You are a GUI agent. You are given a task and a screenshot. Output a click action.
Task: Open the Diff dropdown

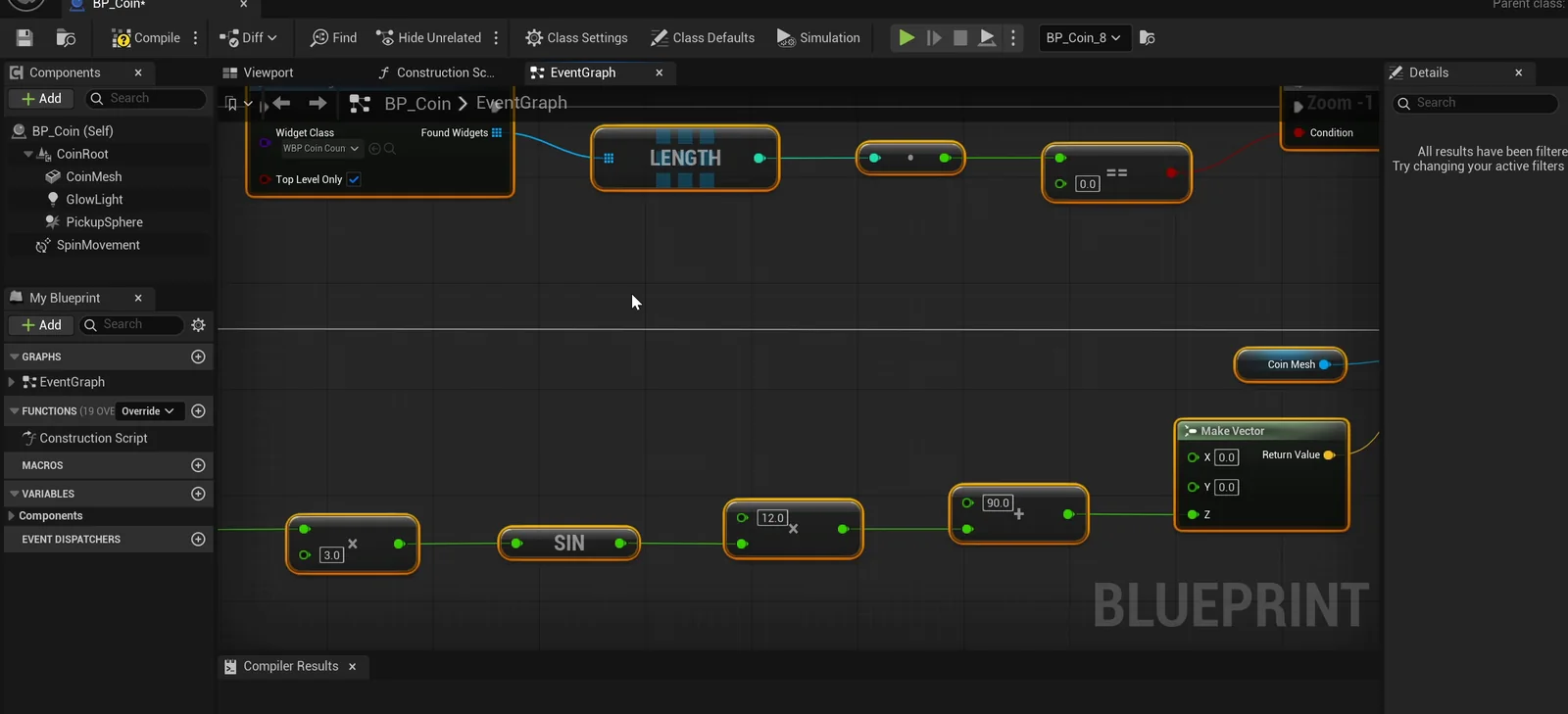tap(248, 38)
